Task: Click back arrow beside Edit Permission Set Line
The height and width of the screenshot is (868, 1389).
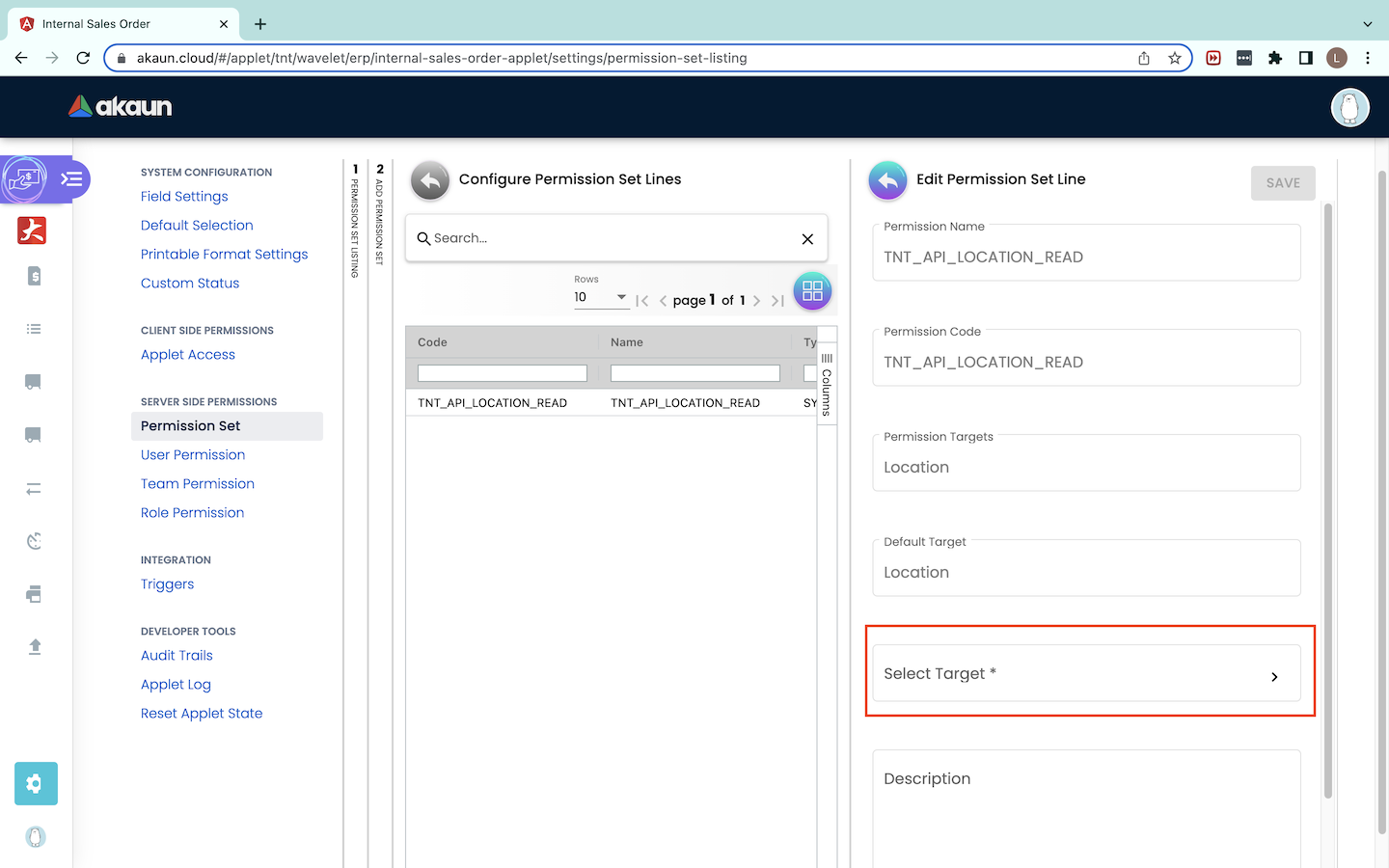Action: (x=887, y=180)
